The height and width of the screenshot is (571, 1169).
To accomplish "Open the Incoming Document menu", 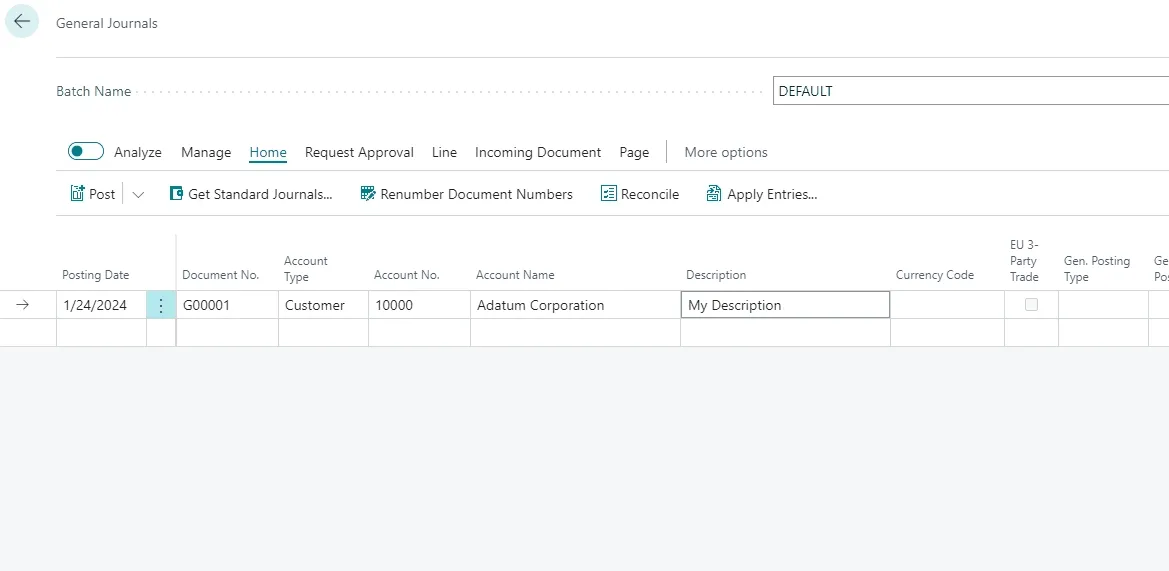I will 538,152.
